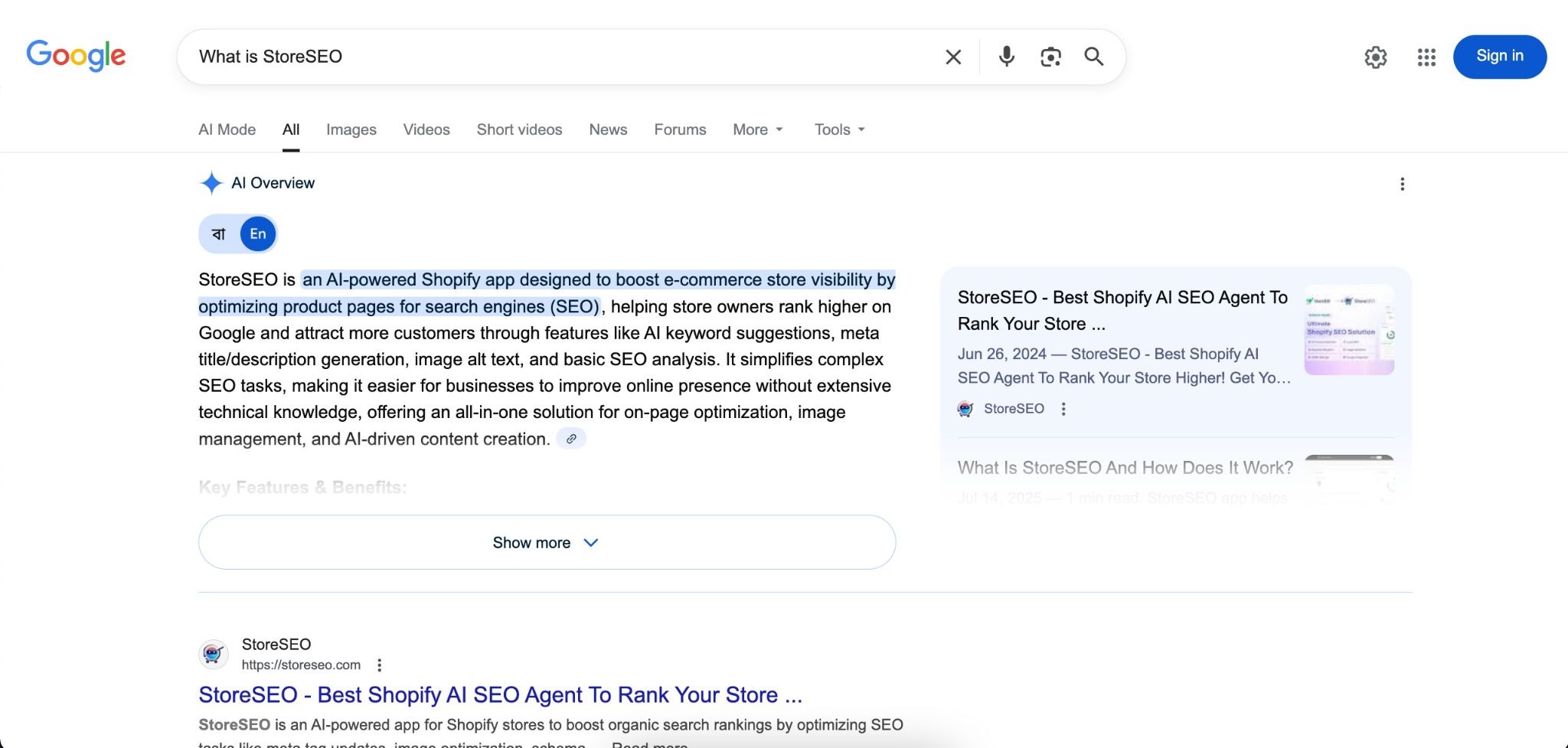Open Google Lens image search
The width and height of the screenshot is (1568, 748).
(1050, 57)
